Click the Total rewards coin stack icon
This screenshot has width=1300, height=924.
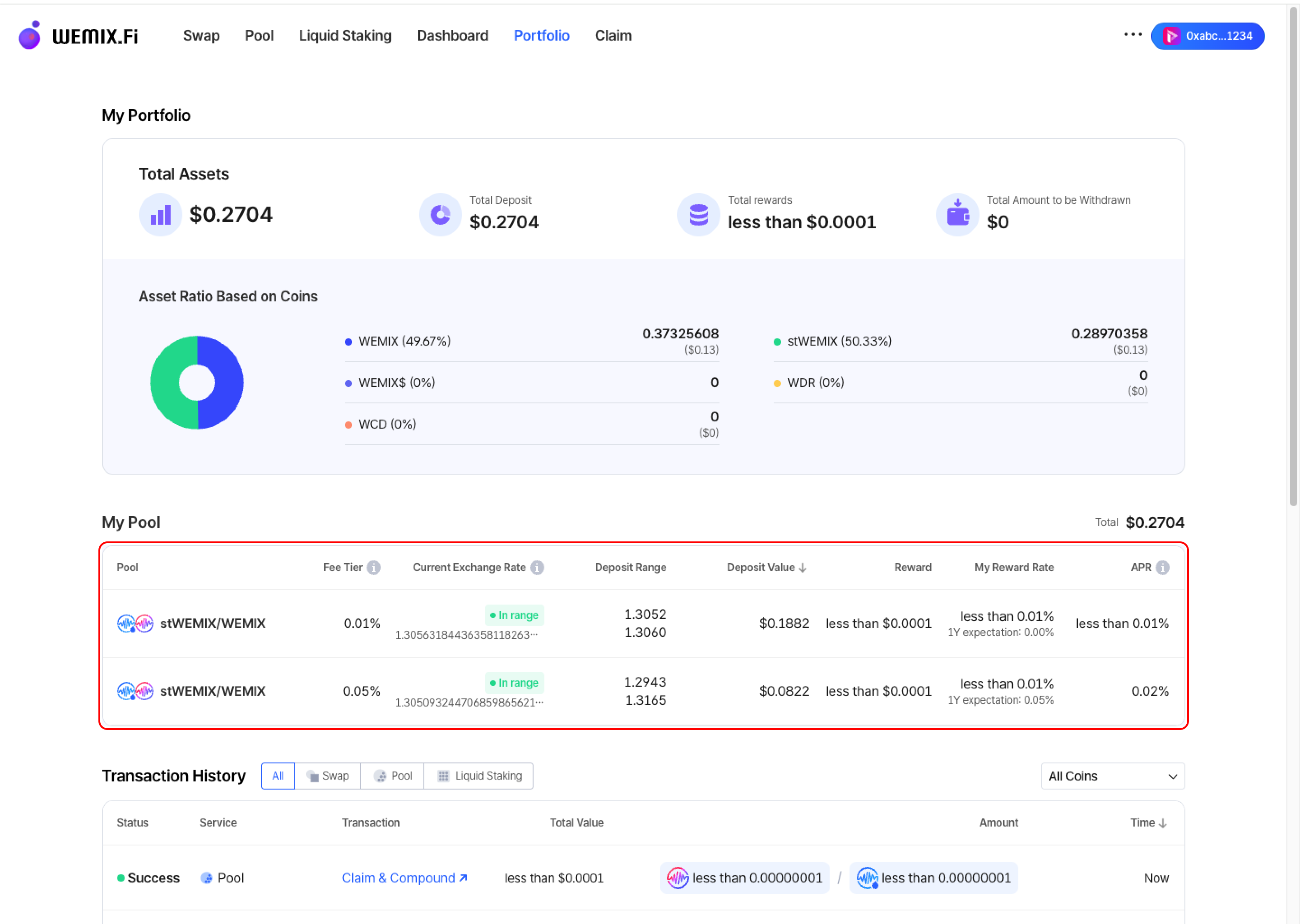[x=698, y=215]
